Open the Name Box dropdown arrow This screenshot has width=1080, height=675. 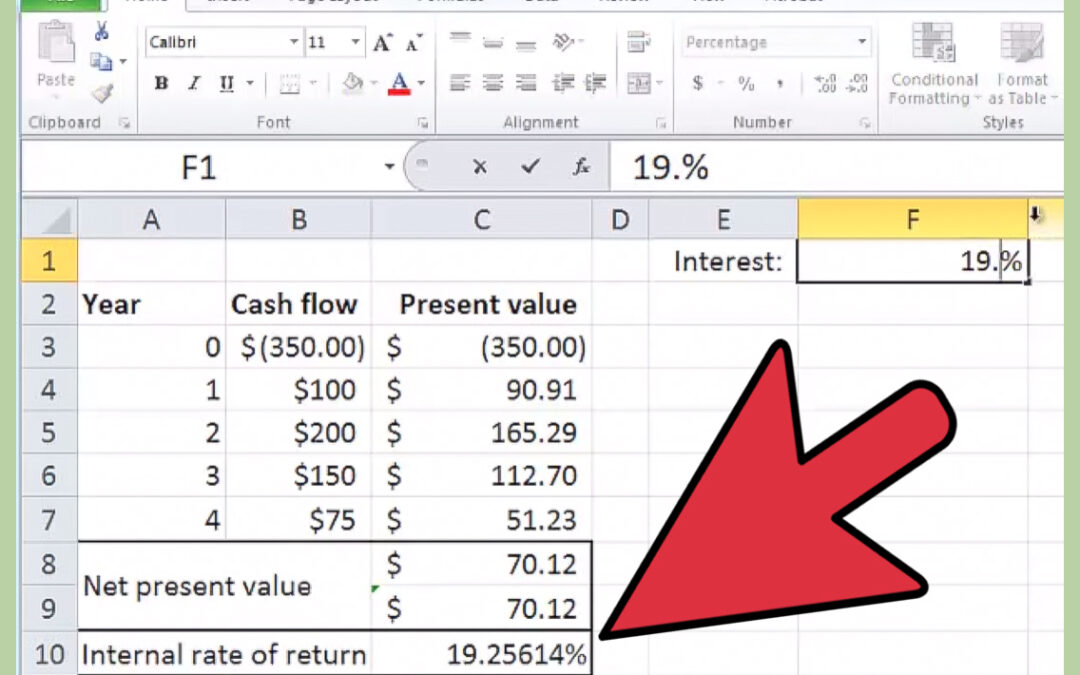tap(389, 167)
